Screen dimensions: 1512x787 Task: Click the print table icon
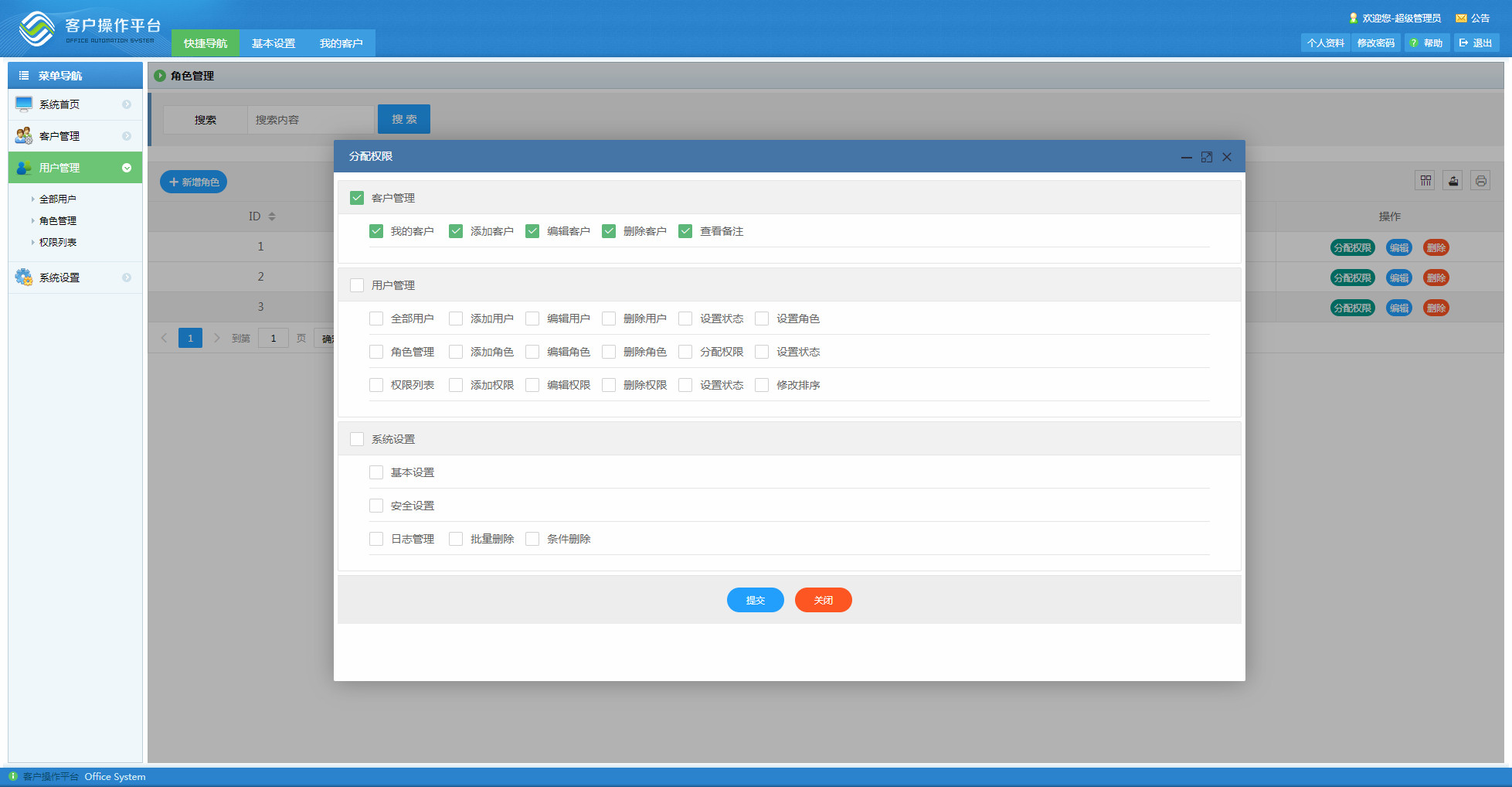pos(1480,181)
